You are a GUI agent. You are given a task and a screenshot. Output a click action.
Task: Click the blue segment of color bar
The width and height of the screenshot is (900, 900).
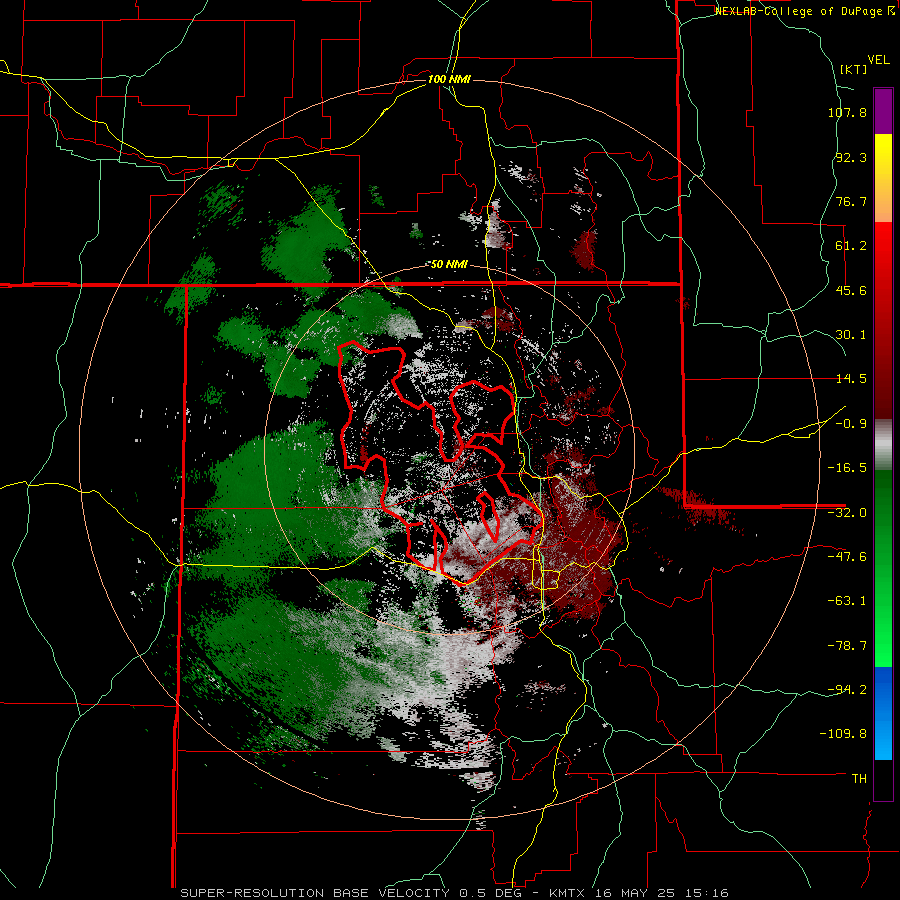883,713
